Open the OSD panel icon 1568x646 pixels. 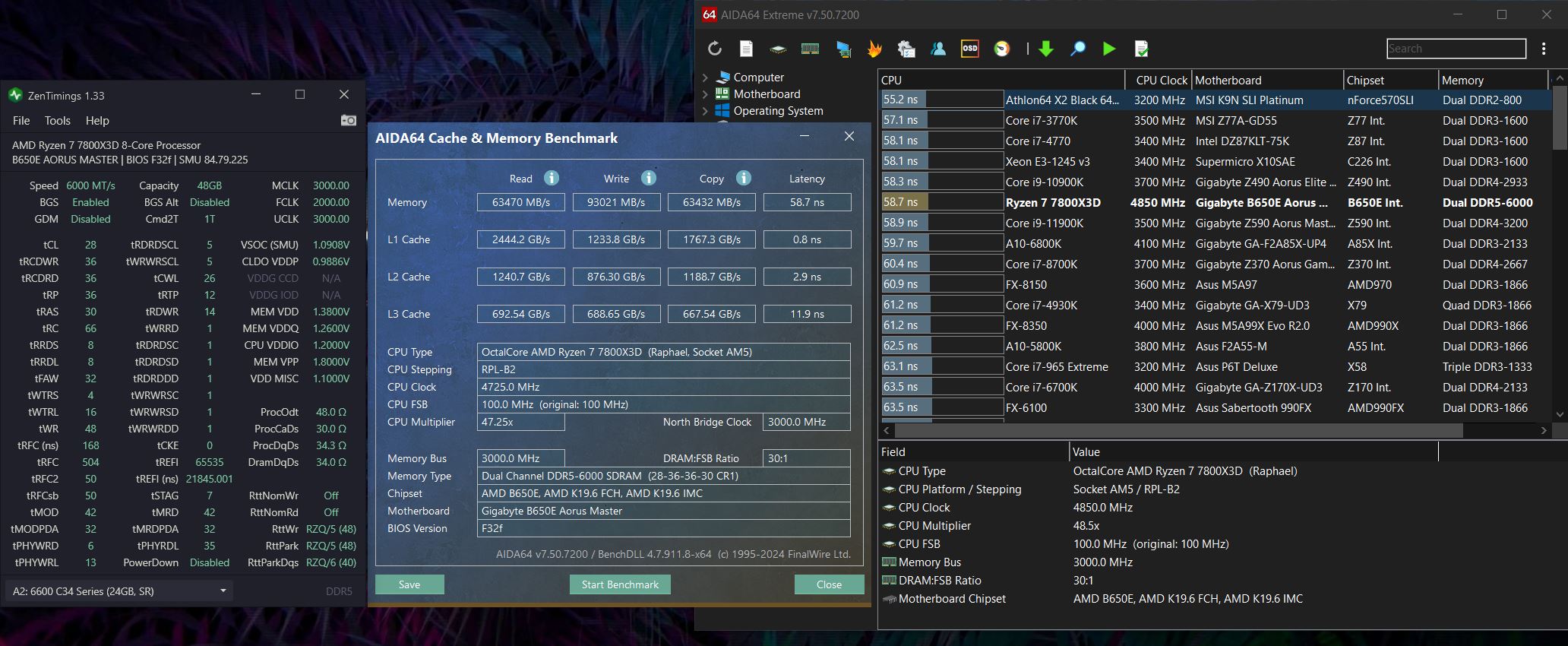(970, 49)
